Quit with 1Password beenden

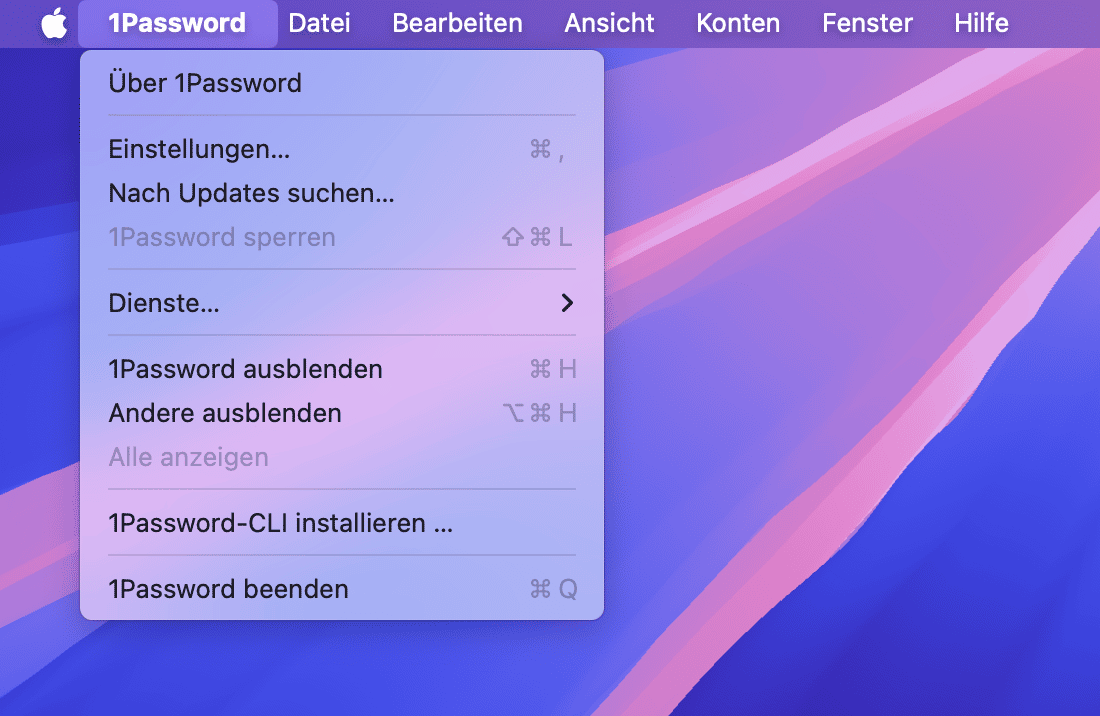(x=228, y=589)
